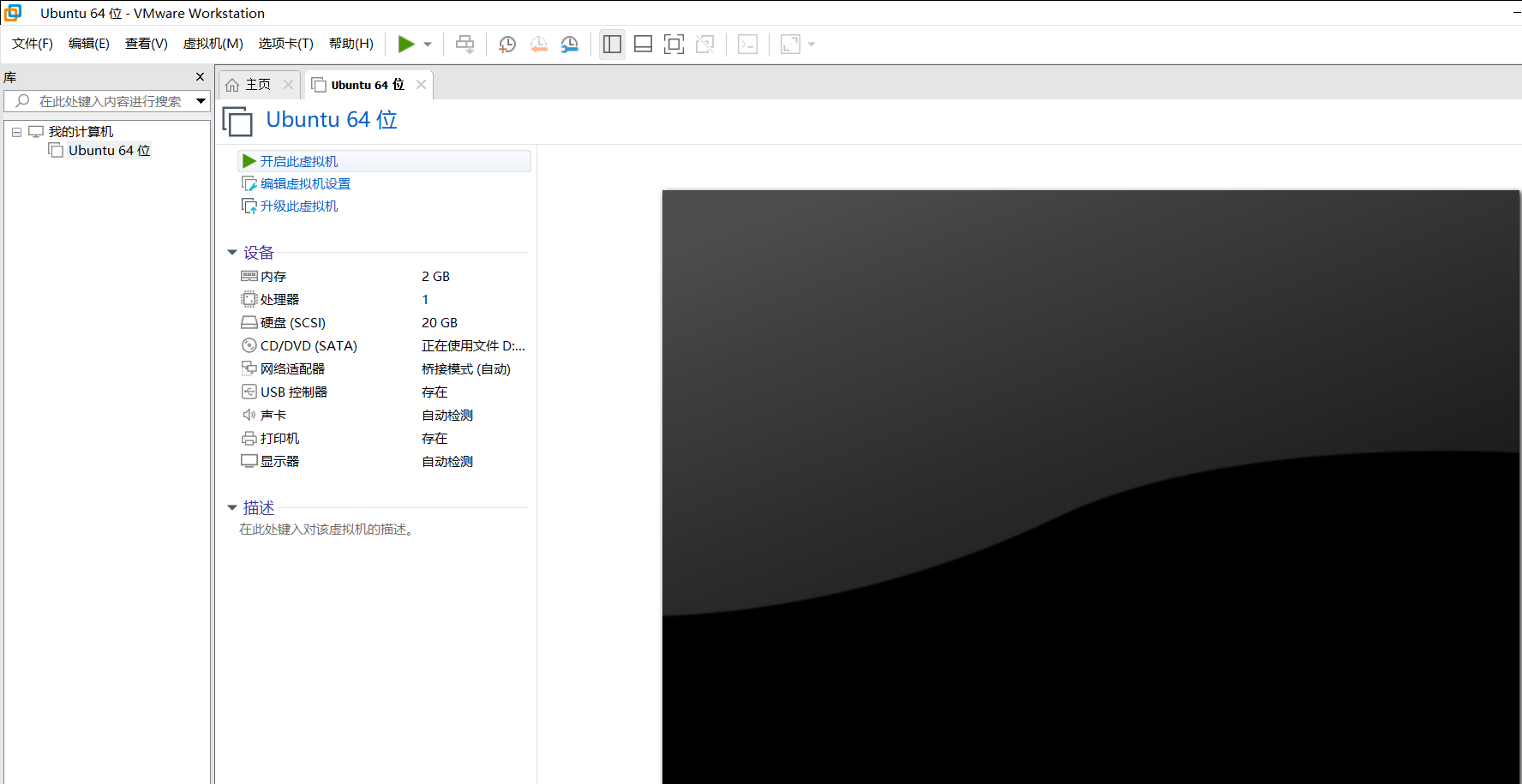Viewport: 1522px width, 784px height.
Task: Click the console view toolbar icon
Action: [x=747, y=44]
